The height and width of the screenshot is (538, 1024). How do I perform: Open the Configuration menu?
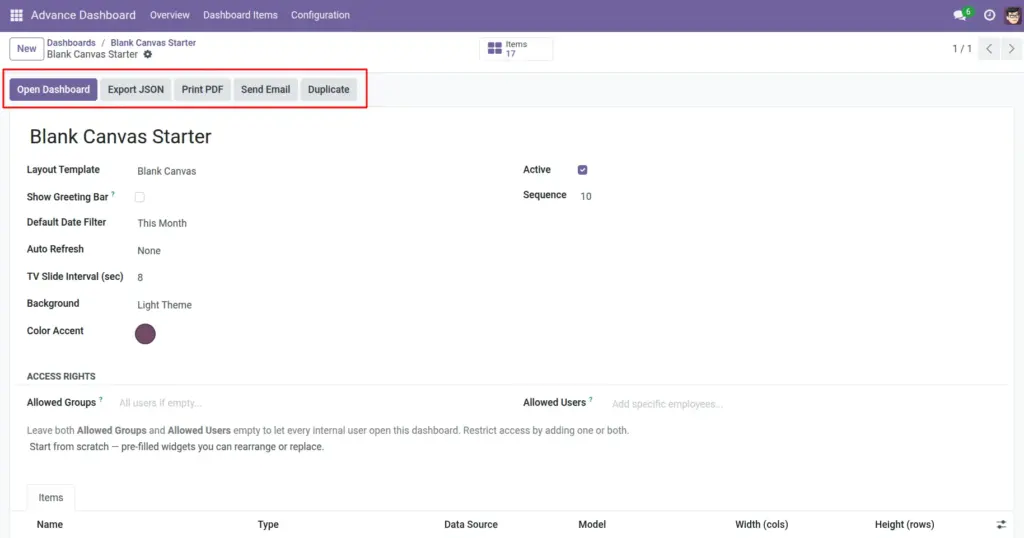[320, 15]
